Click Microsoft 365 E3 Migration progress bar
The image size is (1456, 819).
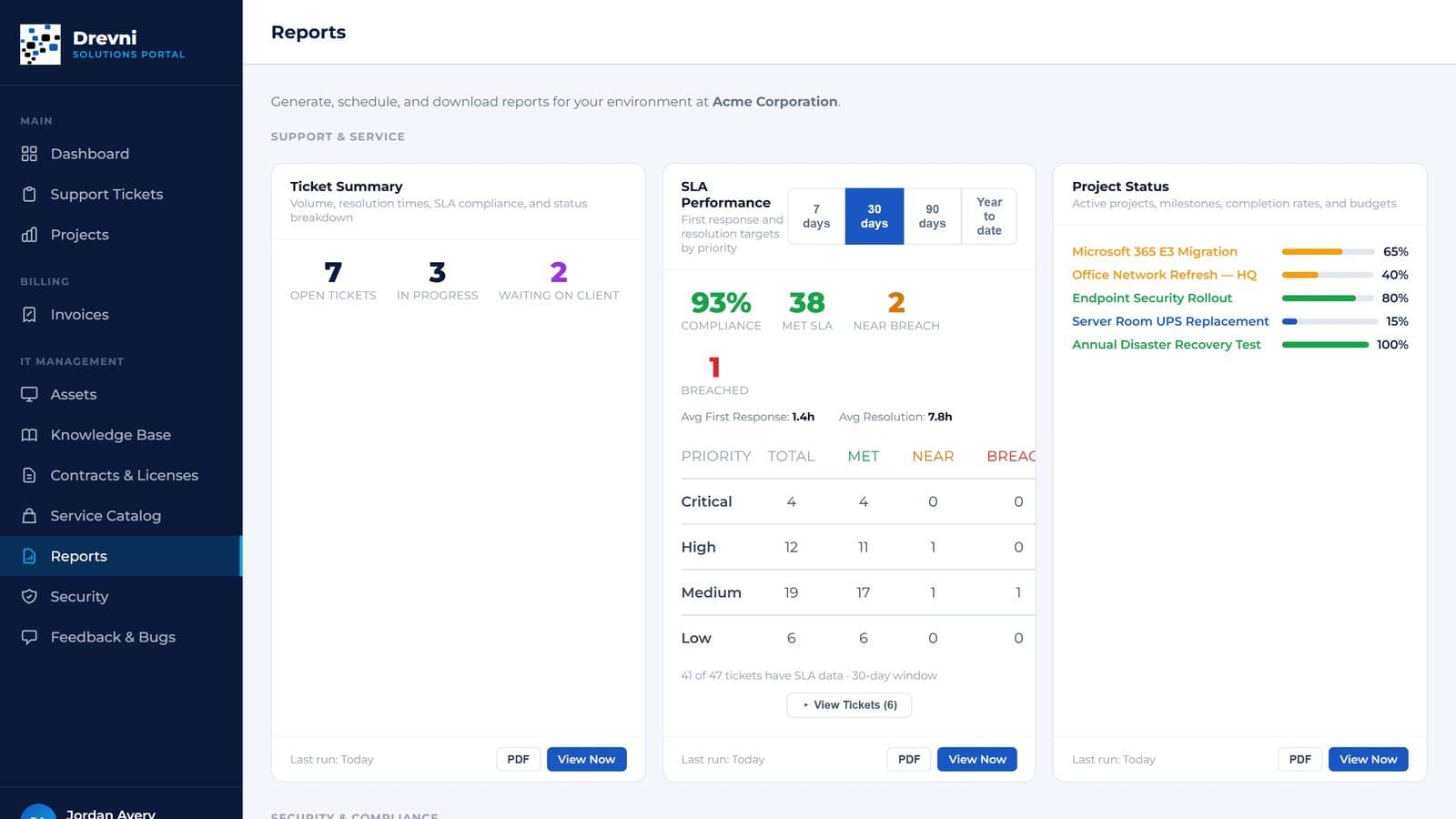click(x=1328, y=252)
